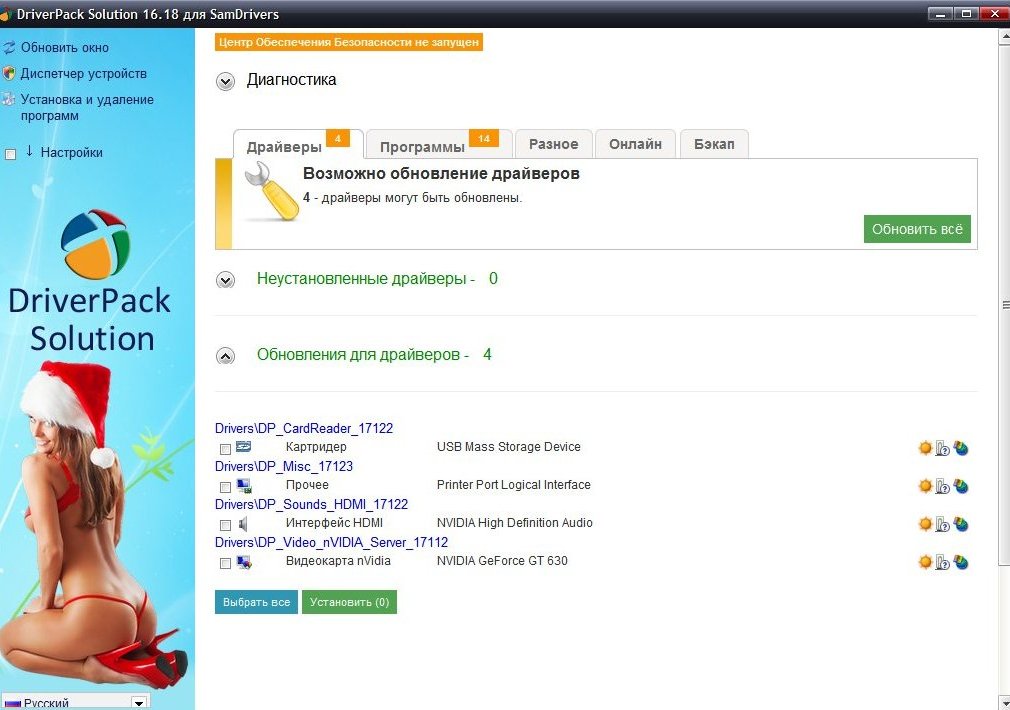The image size is (1010, 710).
Task: Click the Обновления для драйверов - 4 heading
Action: (374, 355)
